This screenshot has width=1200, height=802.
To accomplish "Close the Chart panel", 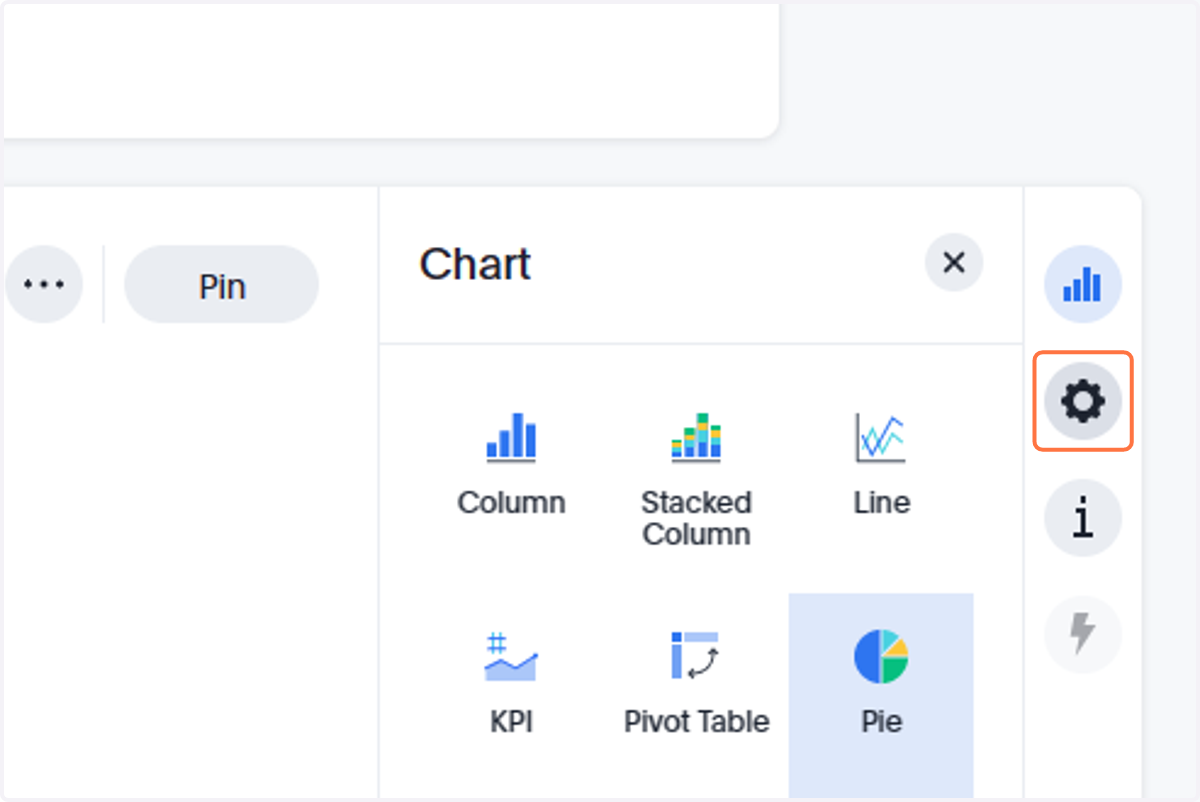I will point(954,263).
